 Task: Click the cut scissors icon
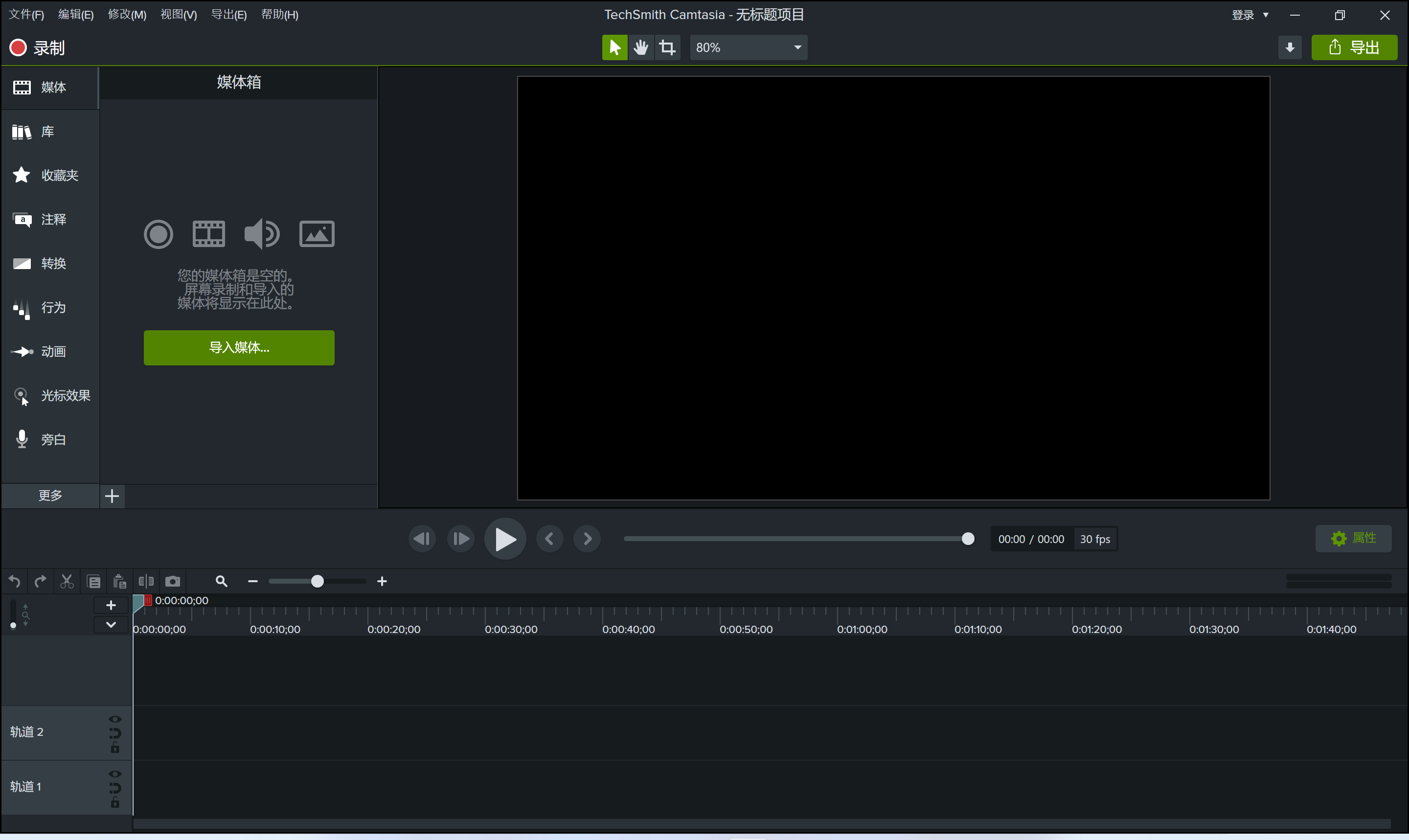[x=67, y=582]
